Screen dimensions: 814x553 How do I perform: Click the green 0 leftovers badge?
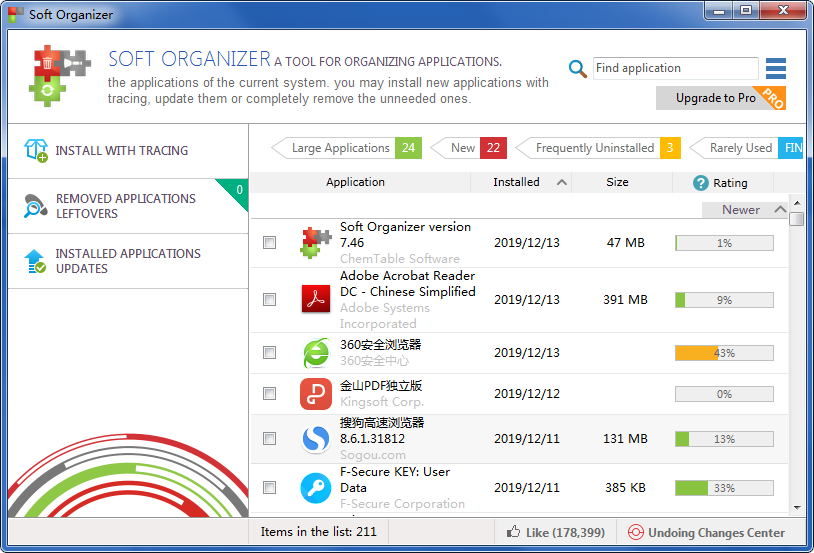(236, 191)
